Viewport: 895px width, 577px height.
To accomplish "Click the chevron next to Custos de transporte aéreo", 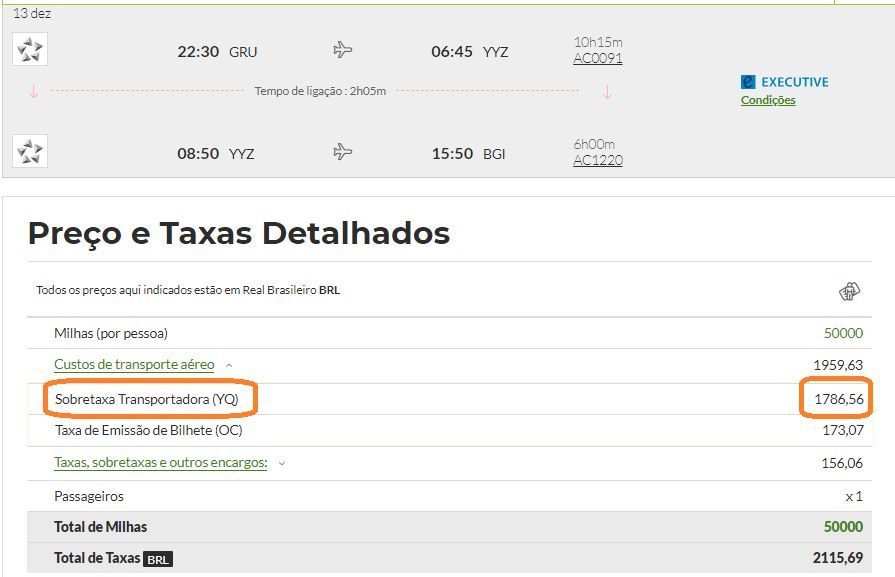I will (x=229, y=365).
